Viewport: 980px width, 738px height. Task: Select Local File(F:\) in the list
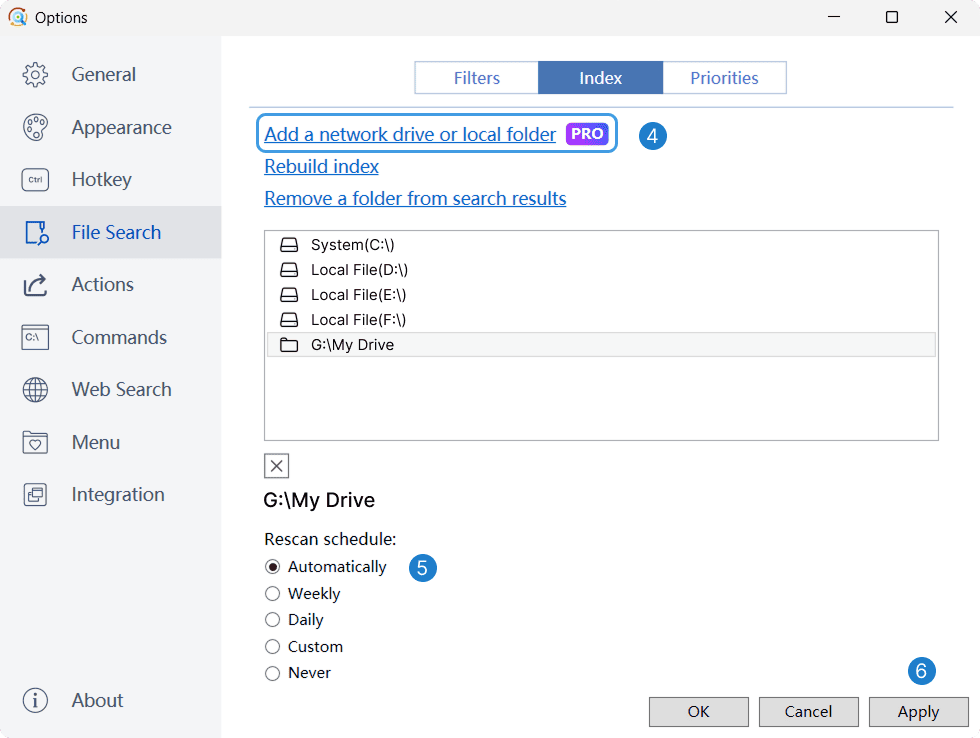pos(601,319)
